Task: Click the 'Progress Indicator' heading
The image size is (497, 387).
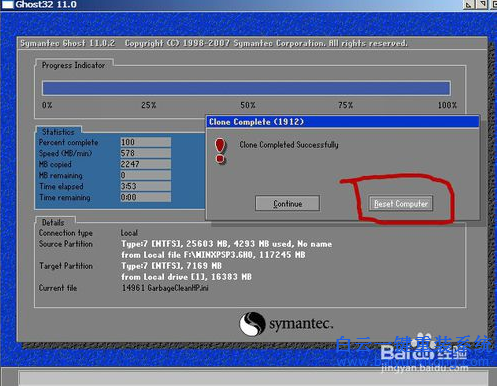Action: coord(73,65)
